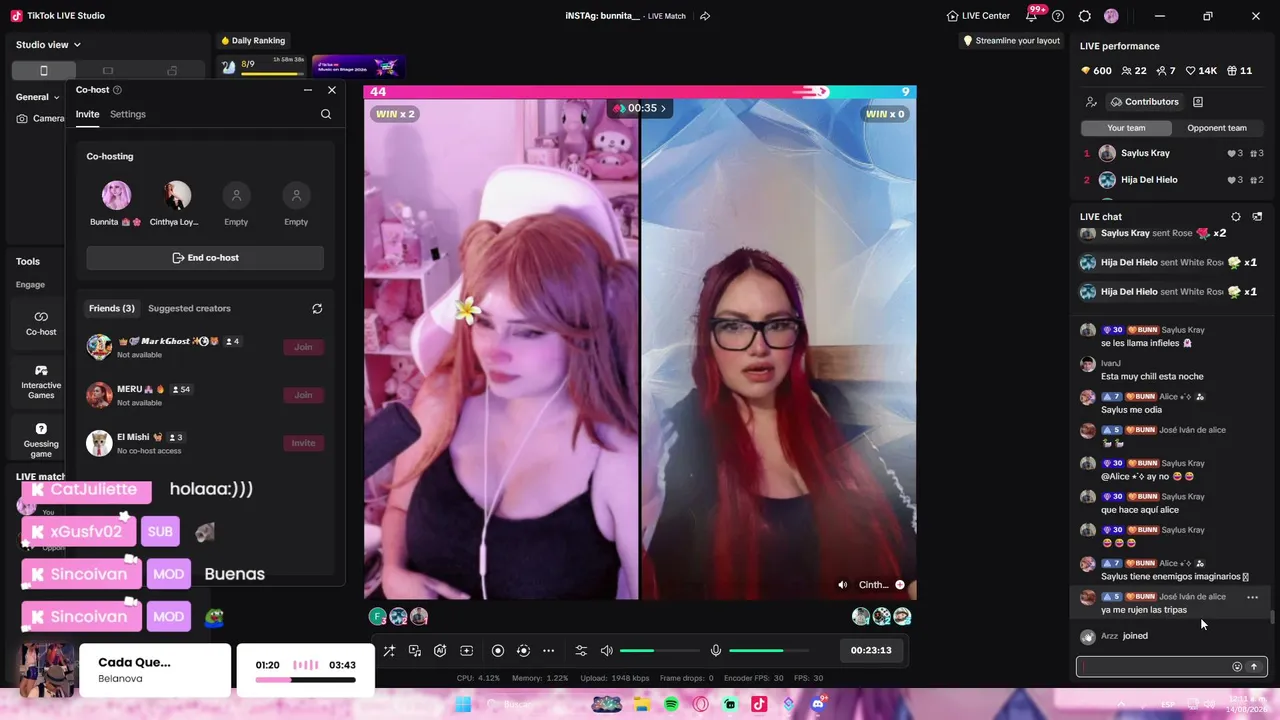Click the replay clip icon
Image resolution: width=1280 pixels, height=720 pixels.
click(x=523, y=650)
